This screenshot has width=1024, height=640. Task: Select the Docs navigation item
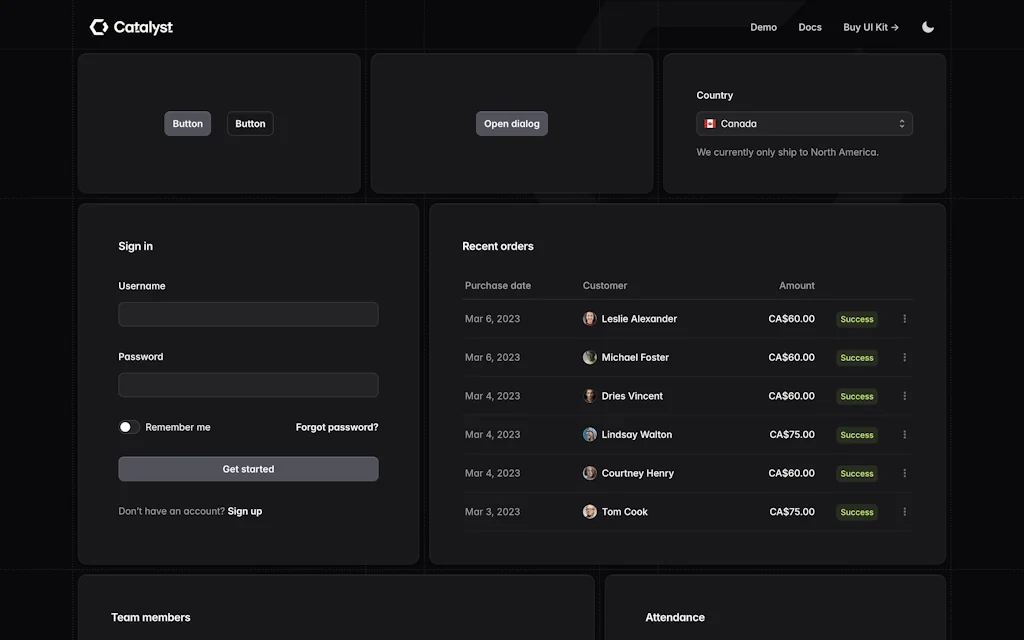click(x=810, y=27)
